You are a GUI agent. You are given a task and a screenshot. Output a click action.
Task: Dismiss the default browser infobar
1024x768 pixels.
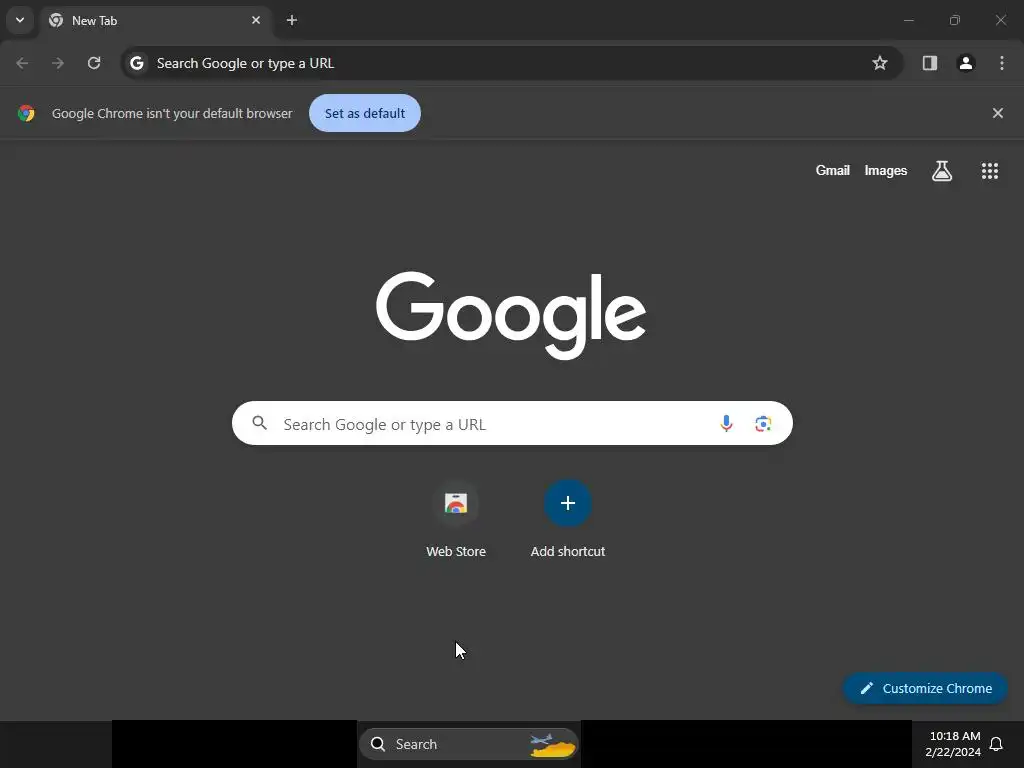coord(998,113)
